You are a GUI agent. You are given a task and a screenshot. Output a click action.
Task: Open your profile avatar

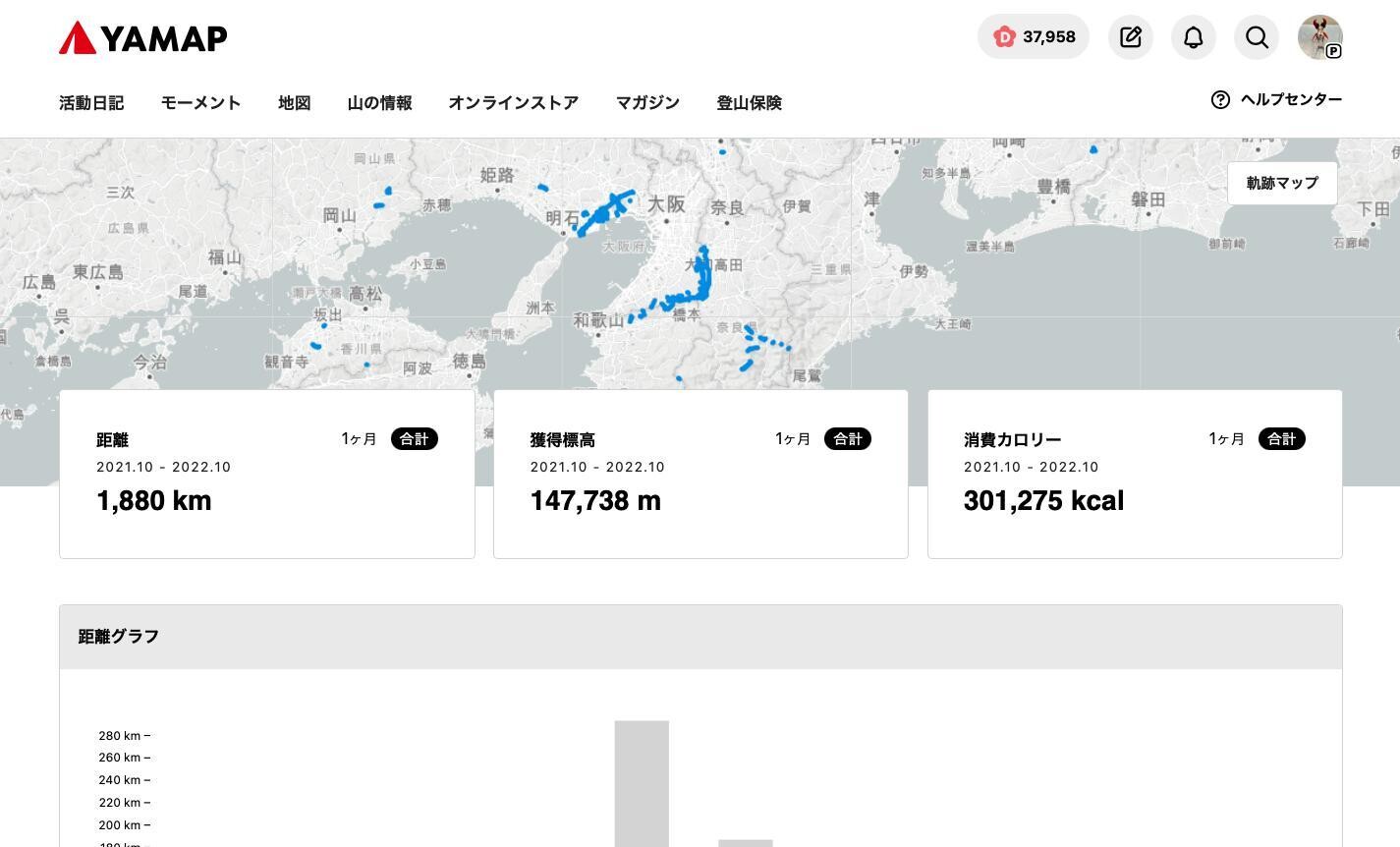[1319, 37]
